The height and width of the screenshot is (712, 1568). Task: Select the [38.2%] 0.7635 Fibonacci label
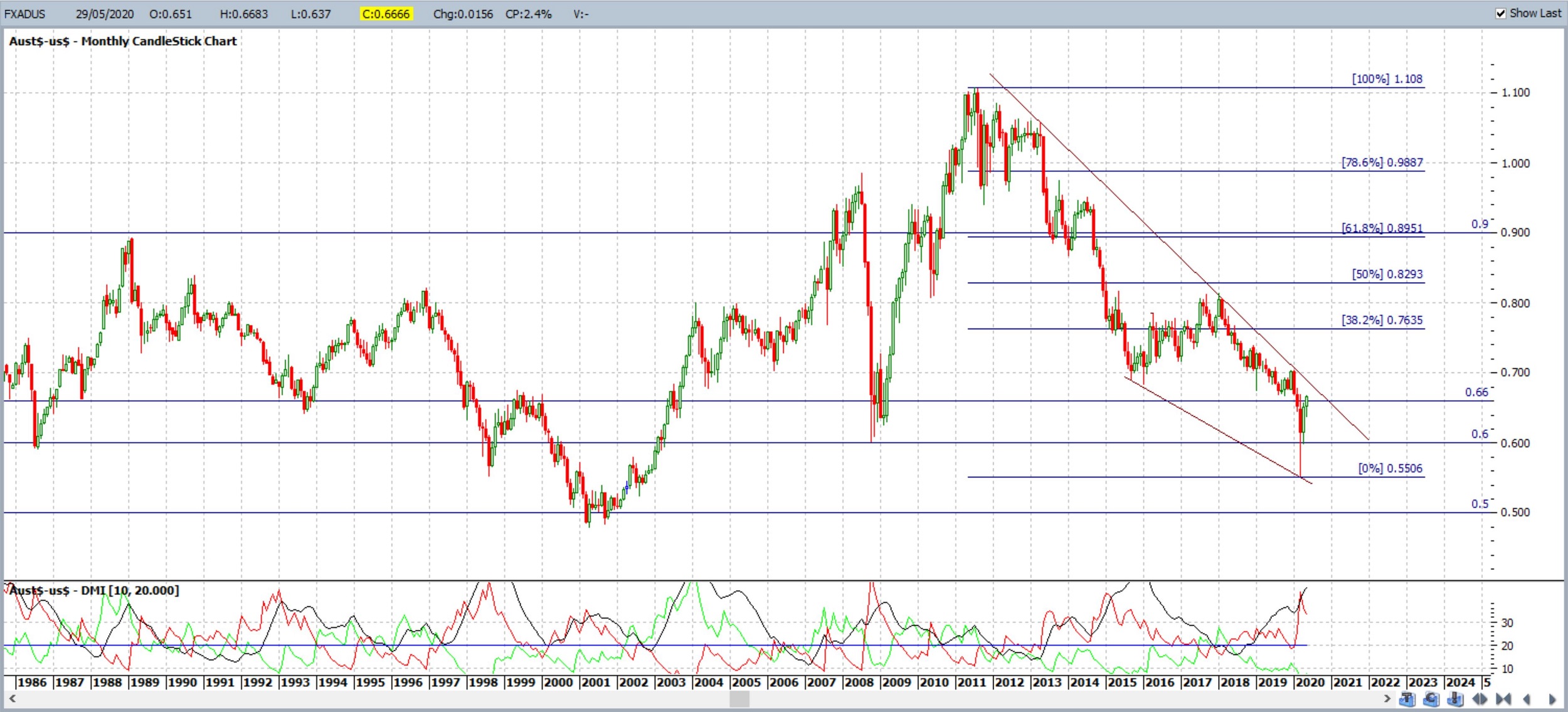[x=1382, y=320]
